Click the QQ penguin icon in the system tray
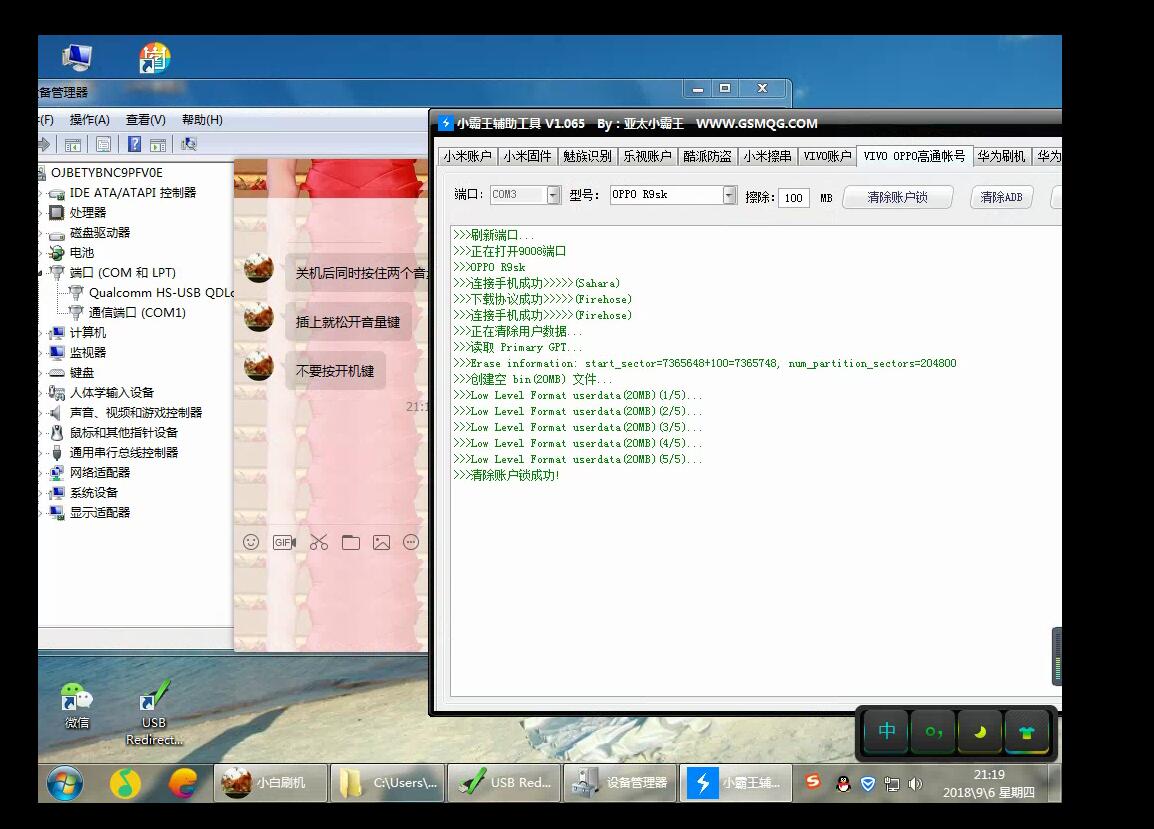 [x=843, y=784]
